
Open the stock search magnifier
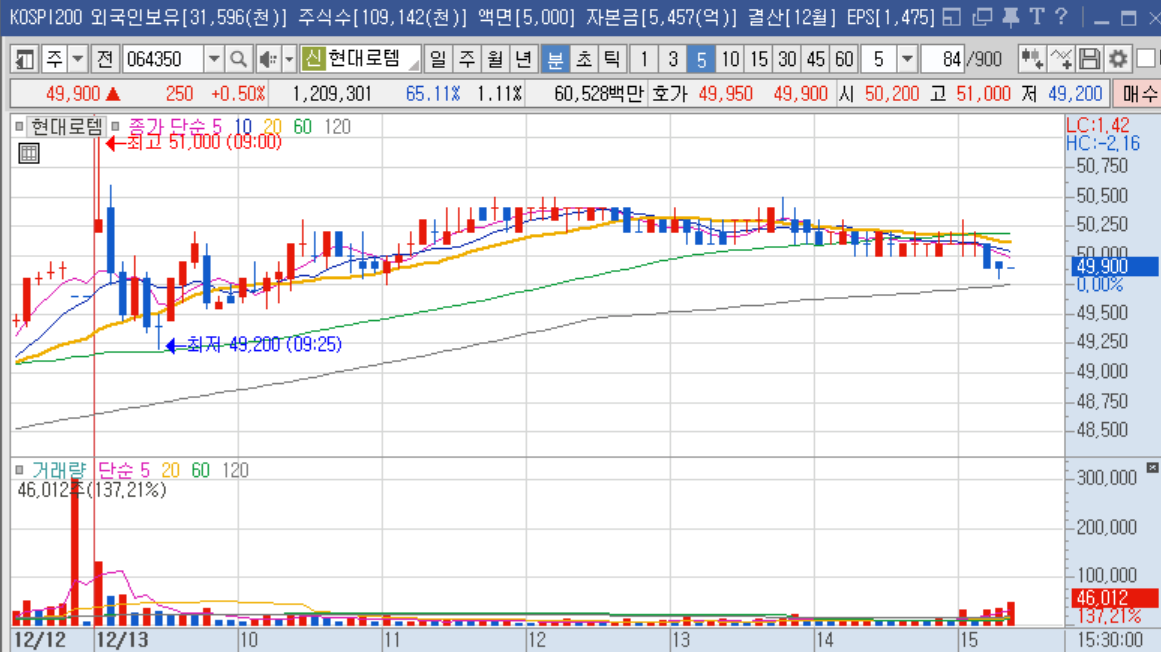pyautogui.click(x=238, y=59)
